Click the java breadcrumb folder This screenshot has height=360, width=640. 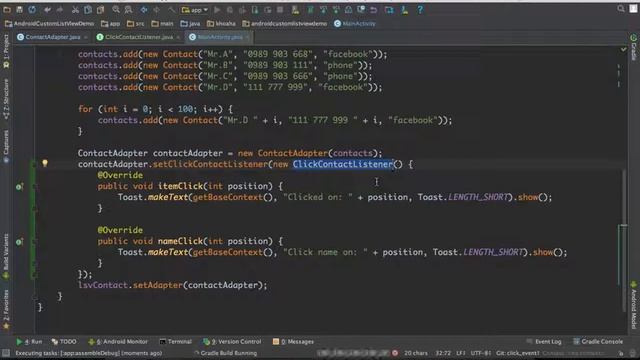click(191, 24)
